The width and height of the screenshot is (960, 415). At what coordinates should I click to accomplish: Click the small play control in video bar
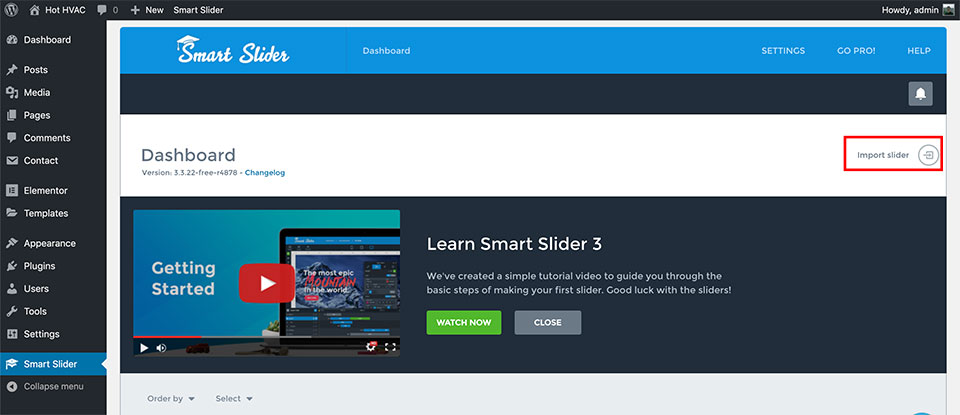point(144,348)
